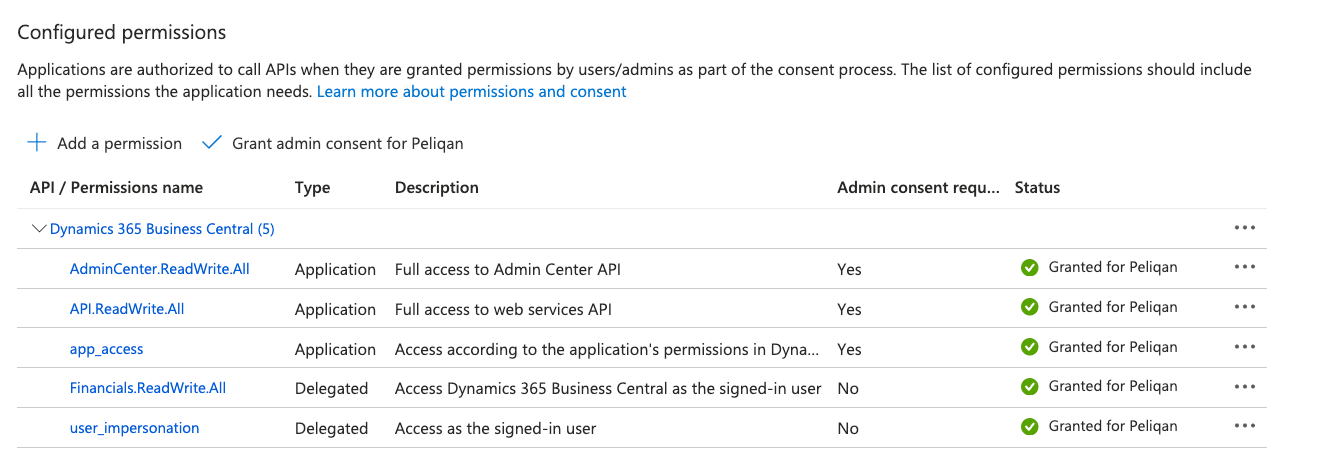
Task: Click the Admin consent required column header
Action: [918, 187]
